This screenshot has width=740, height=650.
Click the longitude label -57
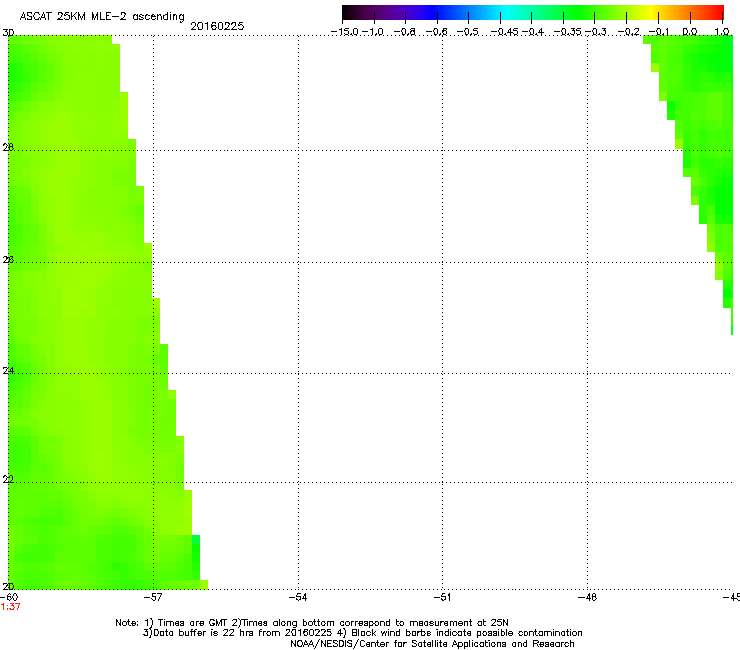point(153,597)
